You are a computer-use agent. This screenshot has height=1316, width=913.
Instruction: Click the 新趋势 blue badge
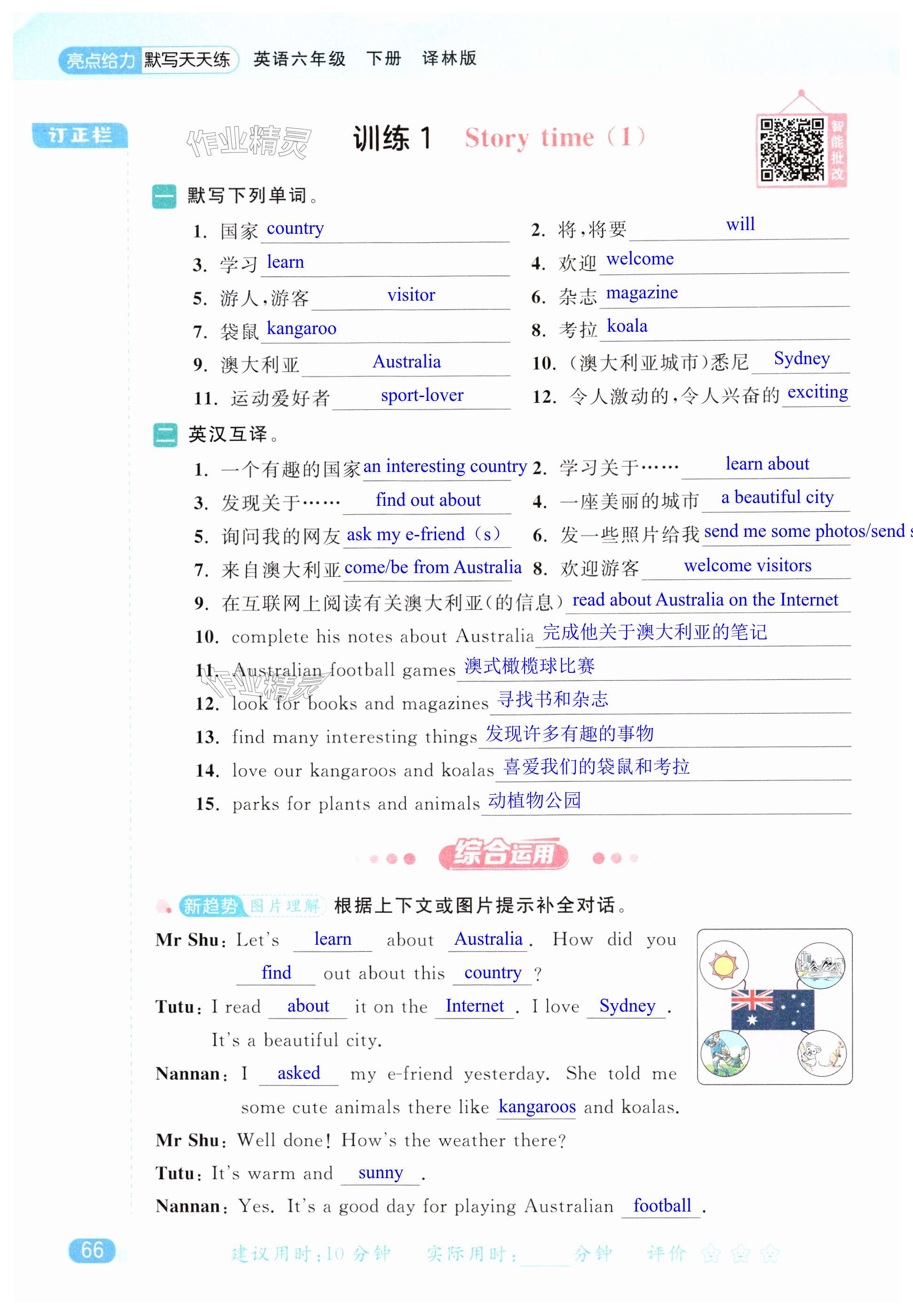point(210,906)
